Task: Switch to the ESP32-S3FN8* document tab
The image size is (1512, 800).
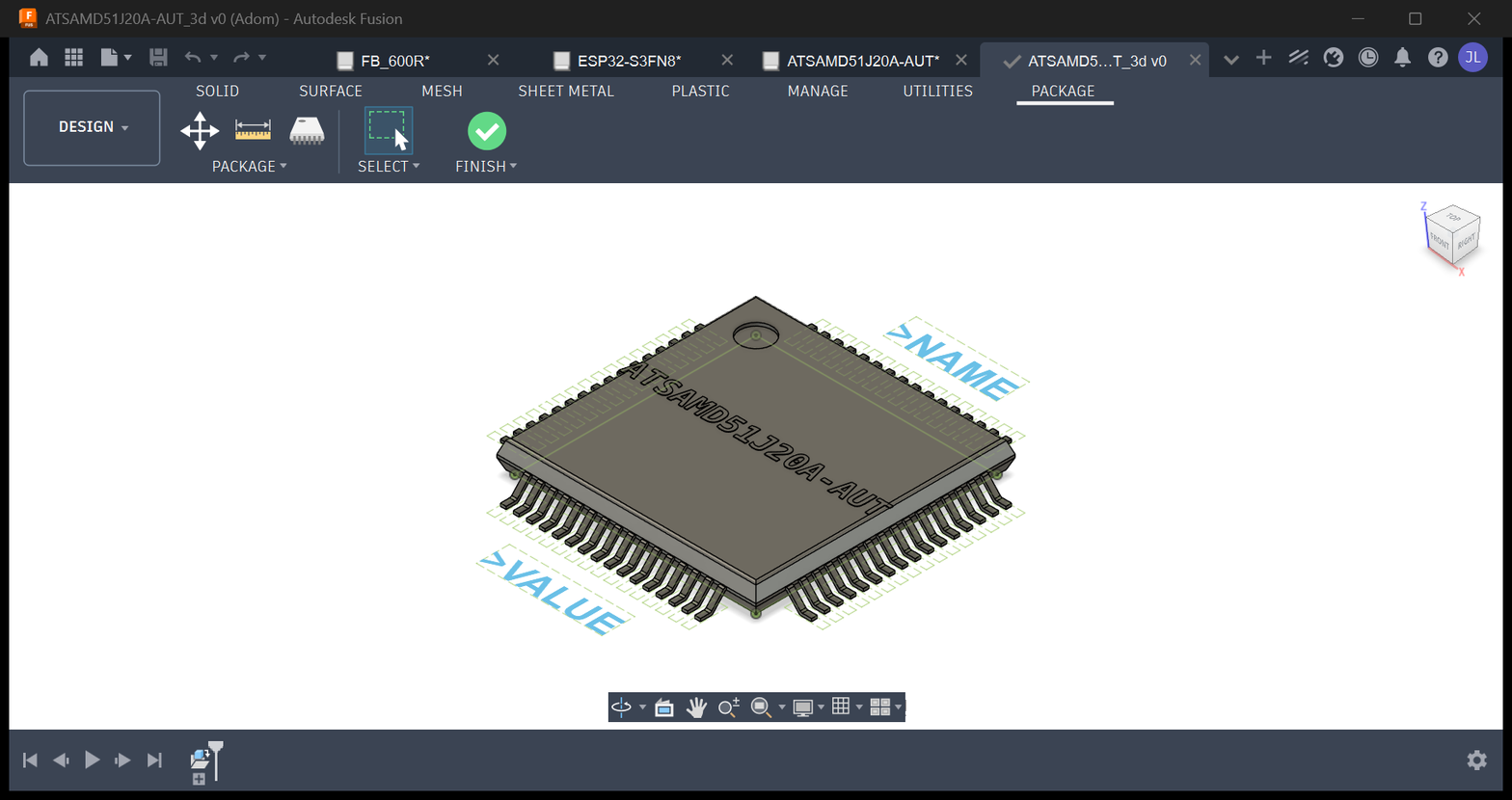Action: coord(629,61)
